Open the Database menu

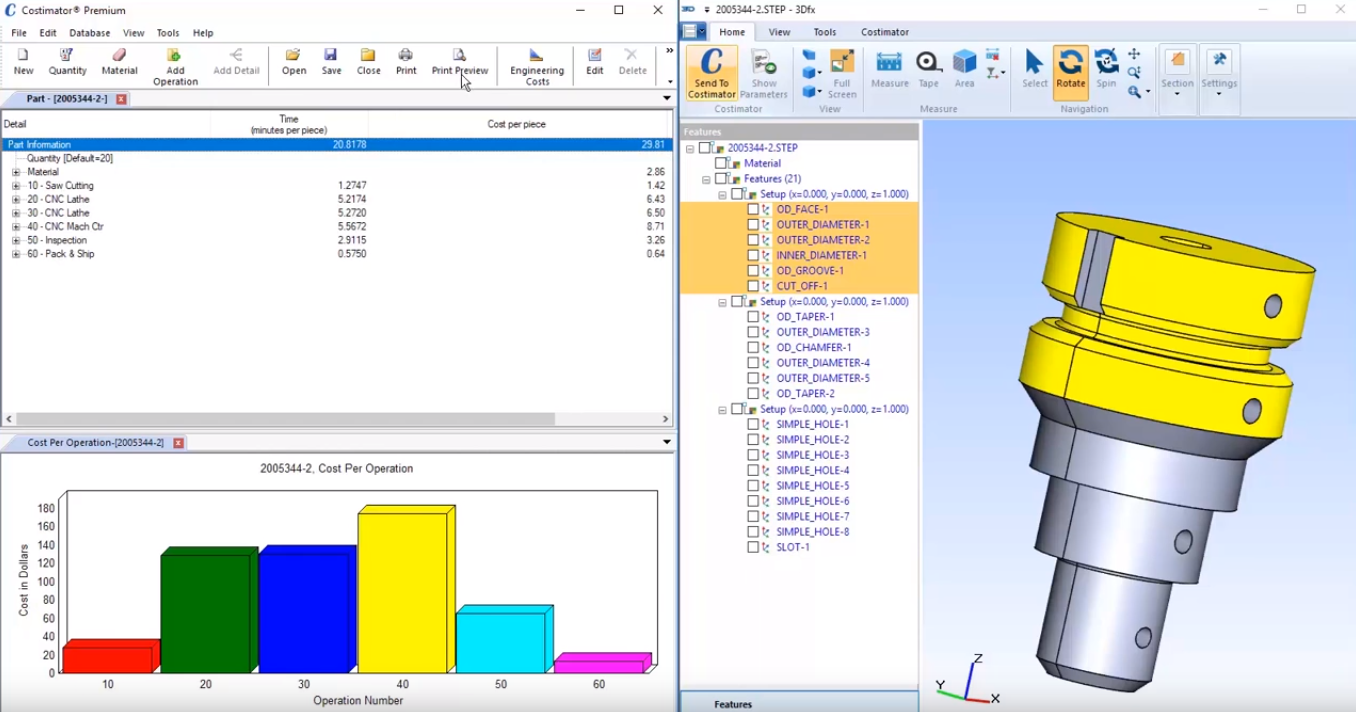click(89, 33)
